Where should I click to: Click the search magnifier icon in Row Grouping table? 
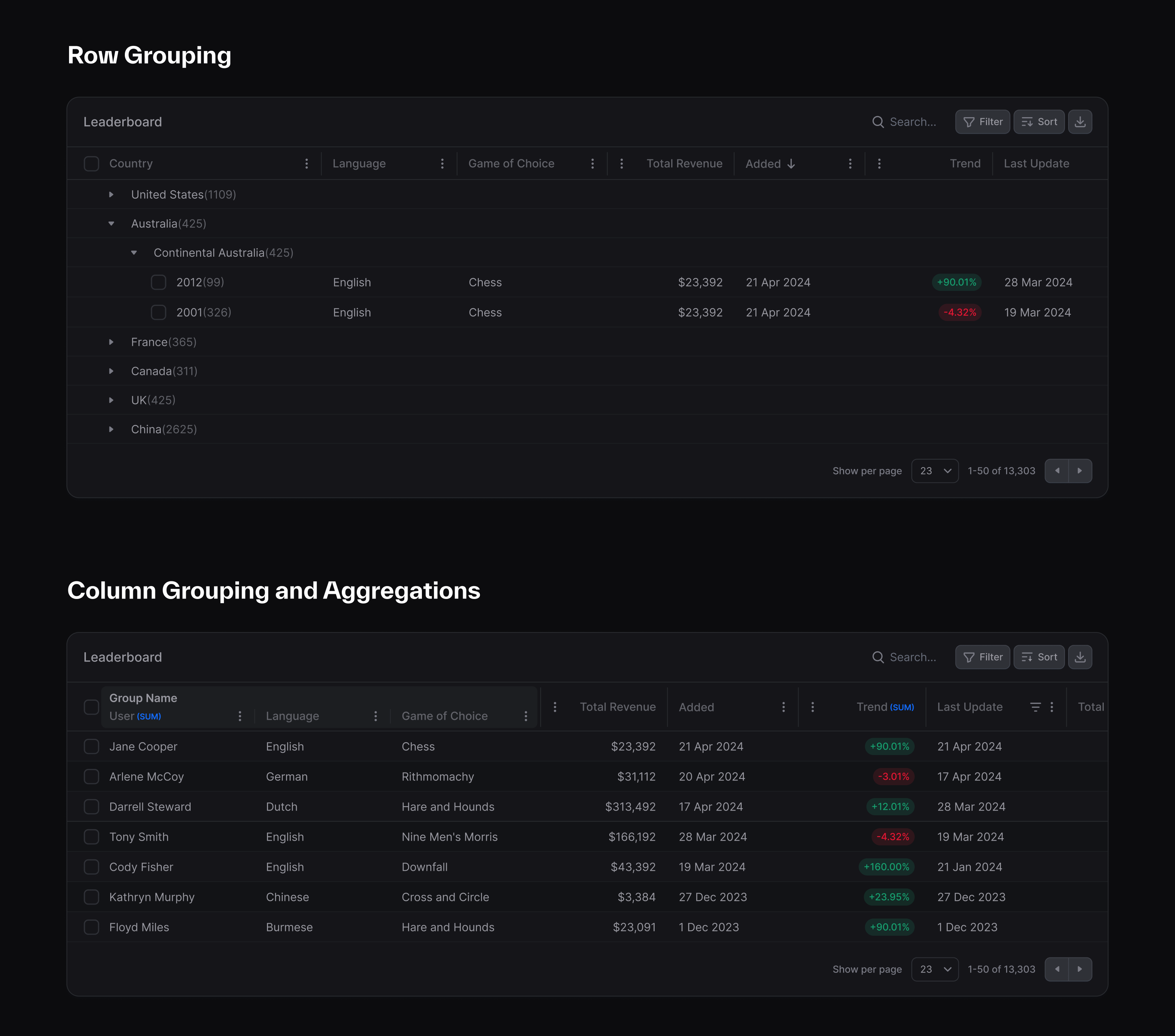click(x=878, y=121)
